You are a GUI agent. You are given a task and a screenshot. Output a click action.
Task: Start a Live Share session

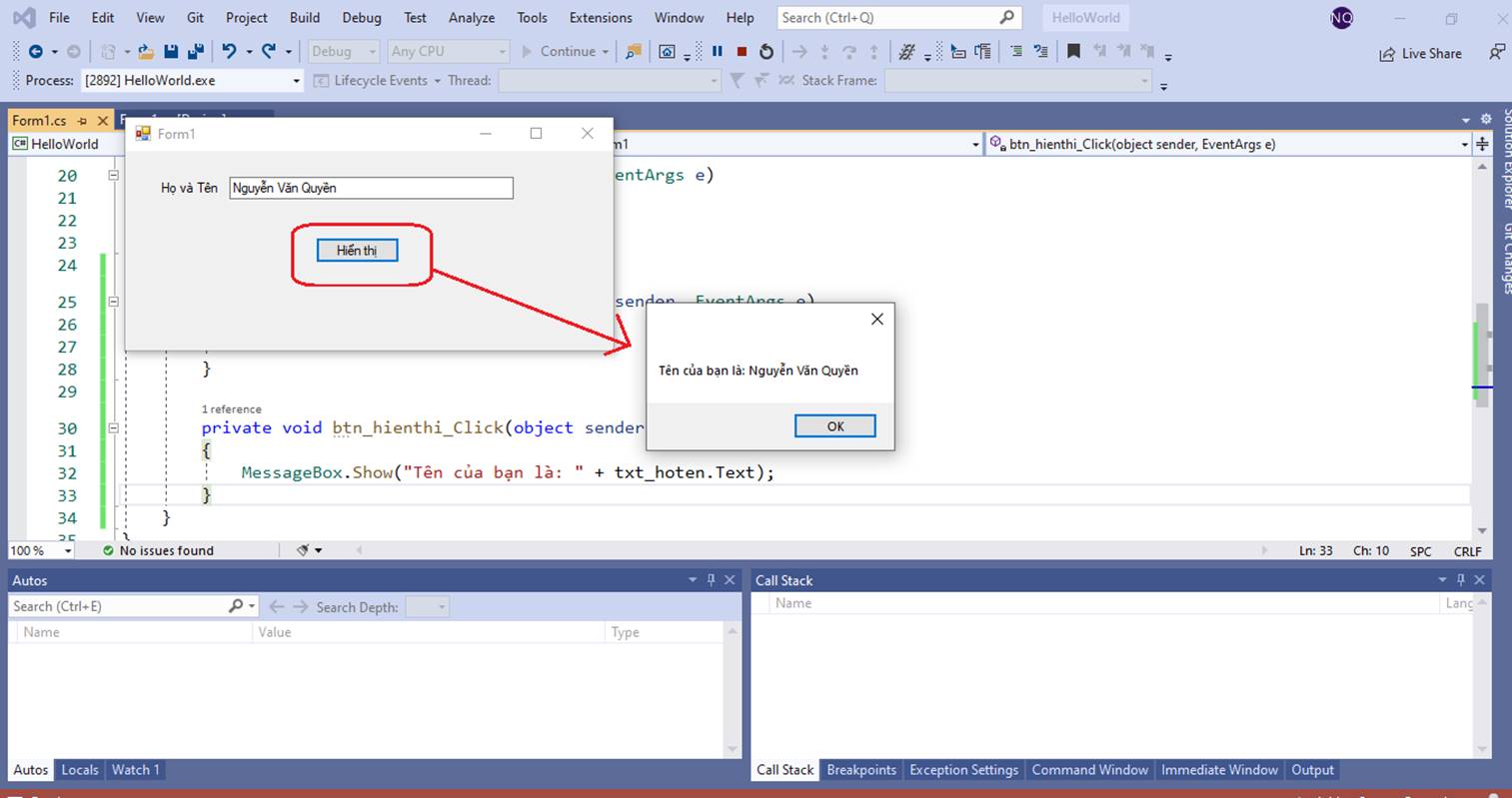pos(1419,53)
